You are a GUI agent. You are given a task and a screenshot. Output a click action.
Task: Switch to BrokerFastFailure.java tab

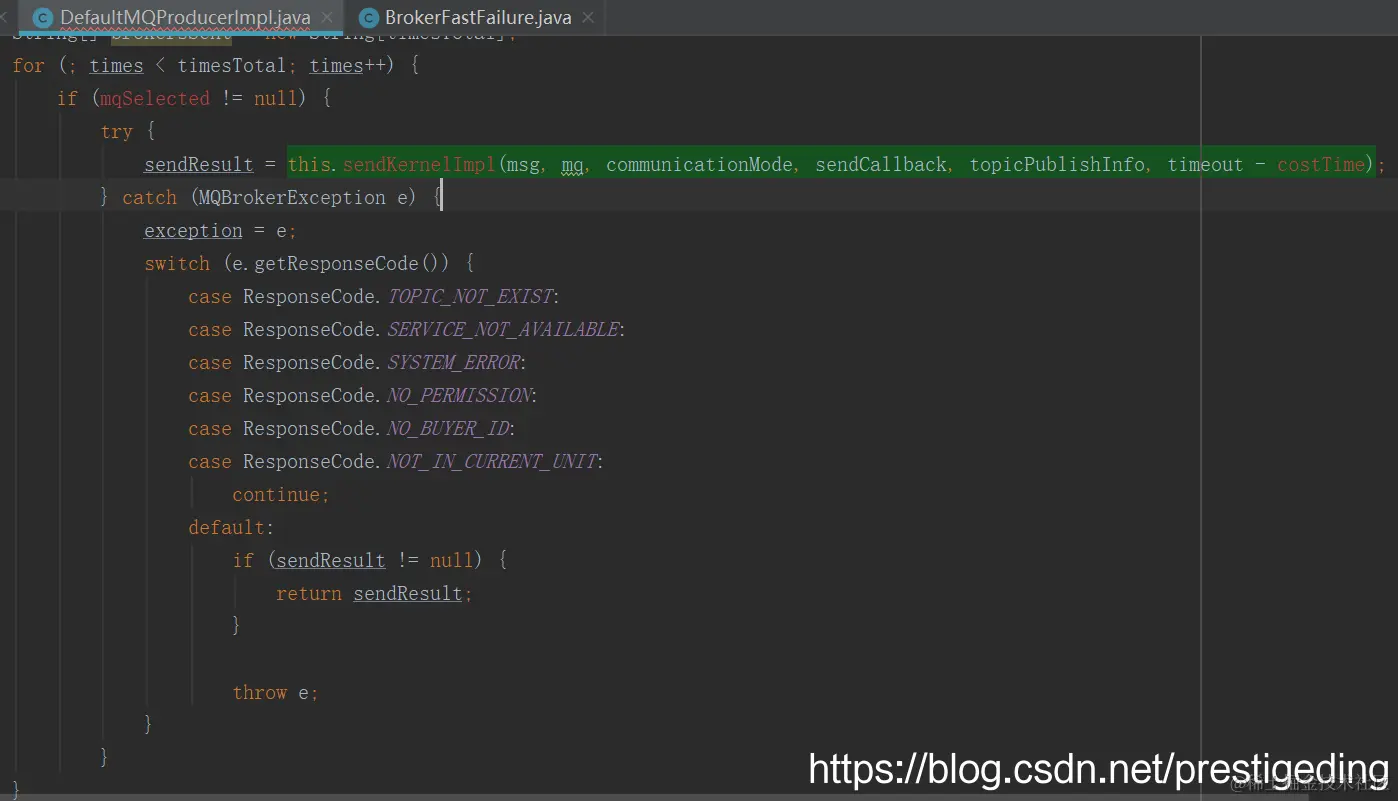point(478,17)
